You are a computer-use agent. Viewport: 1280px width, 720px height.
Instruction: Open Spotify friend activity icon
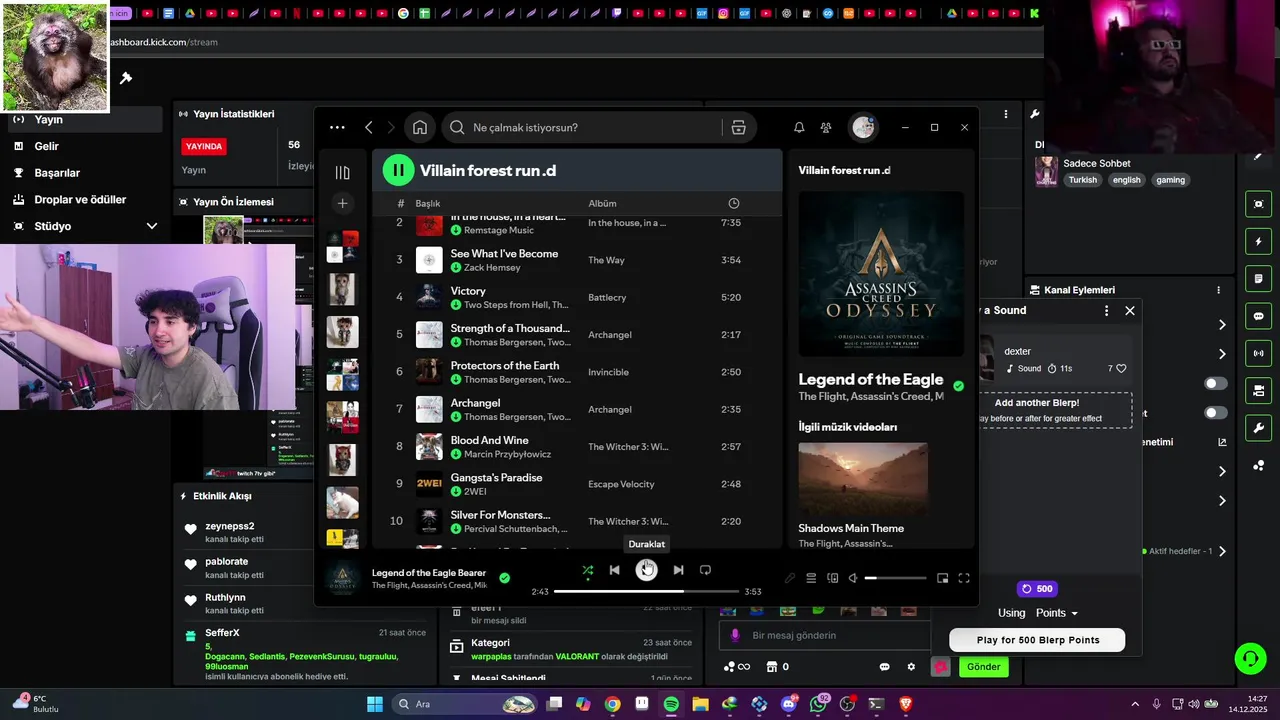coord(826,127)
